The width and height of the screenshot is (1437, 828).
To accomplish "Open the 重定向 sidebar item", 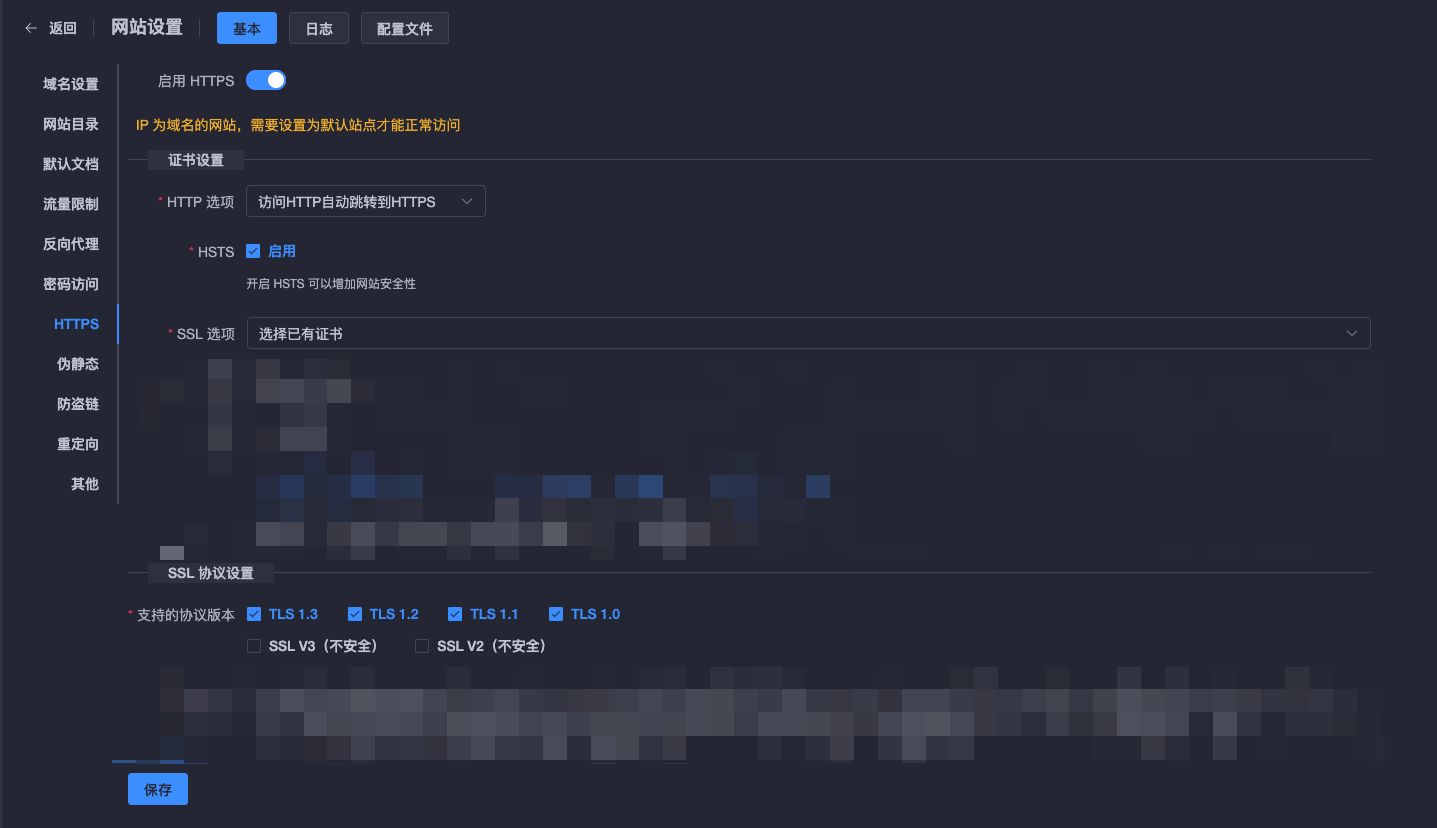I will tap(78, 444).
